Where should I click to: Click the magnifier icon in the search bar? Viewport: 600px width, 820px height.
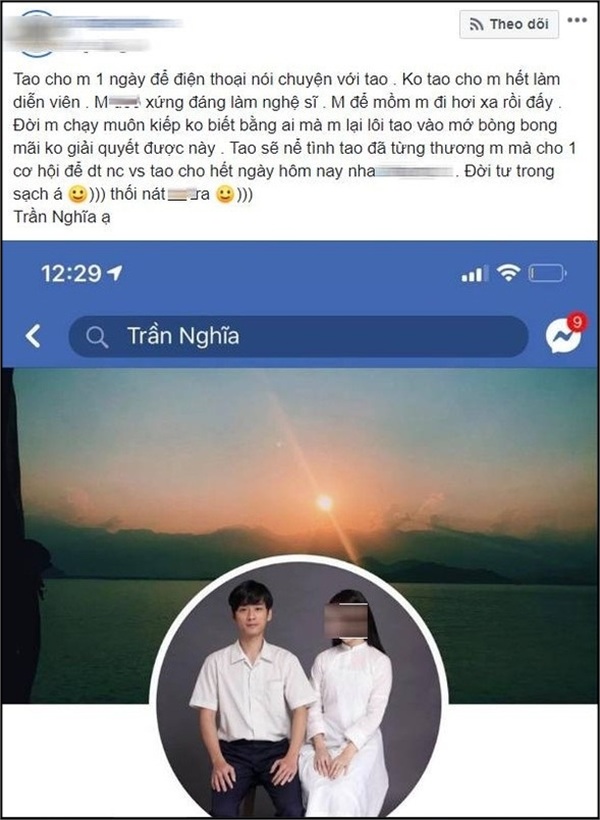pyautogui.click(x=97, y=337)
